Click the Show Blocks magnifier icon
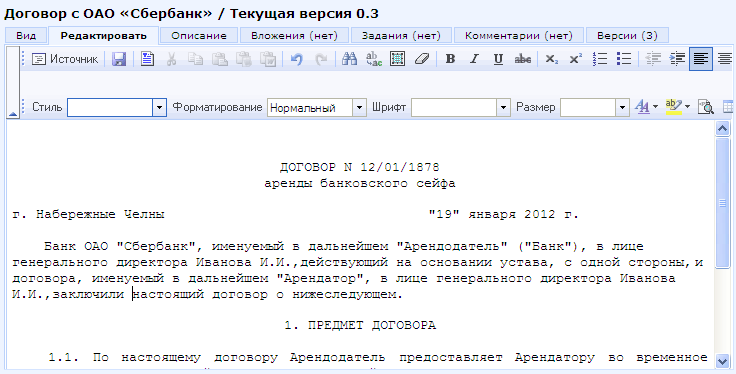Screen dimensions: 736x374 (705, 107)
